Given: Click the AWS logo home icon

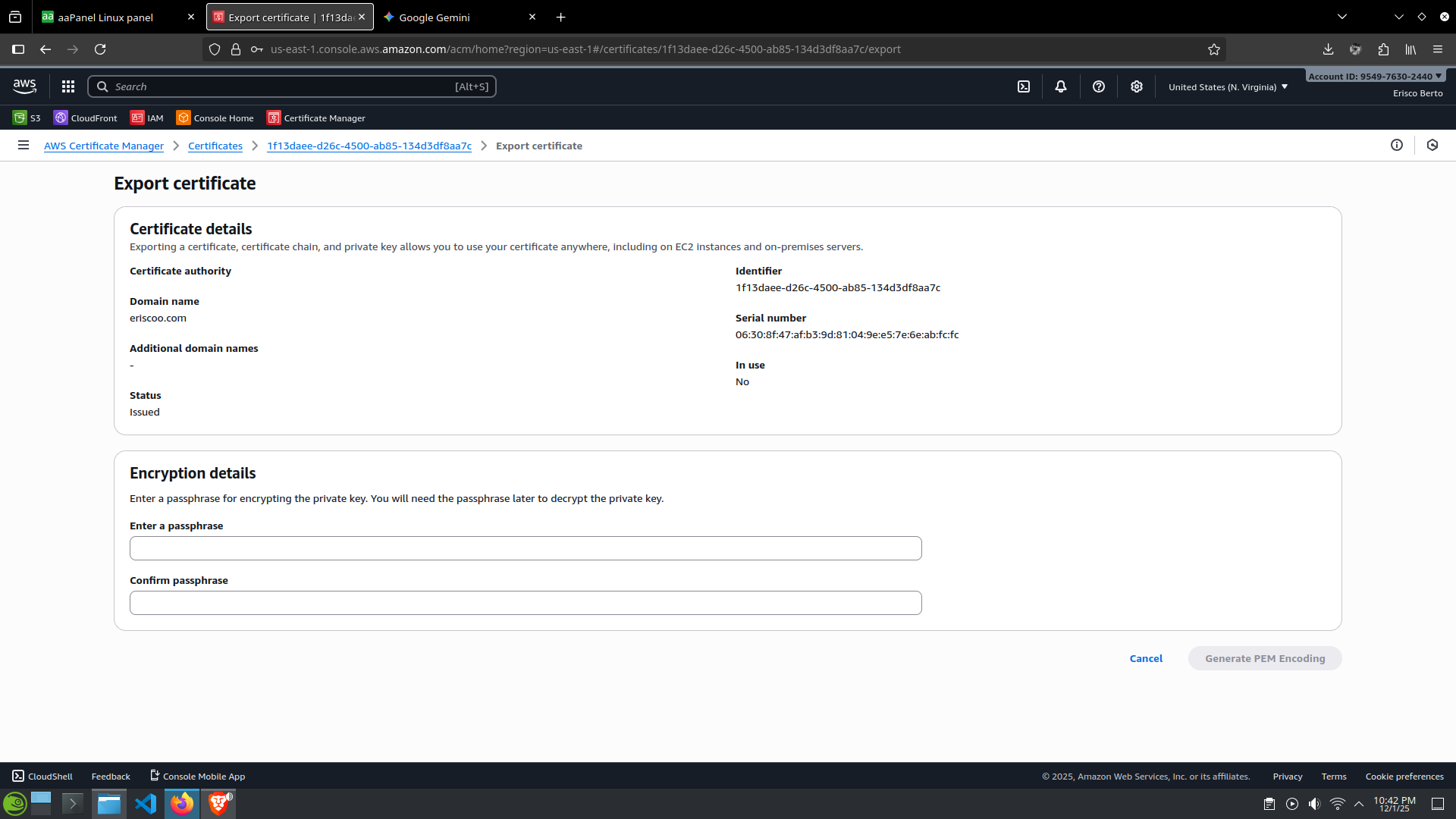Looking at the screenshot, I should pos(25,86).
